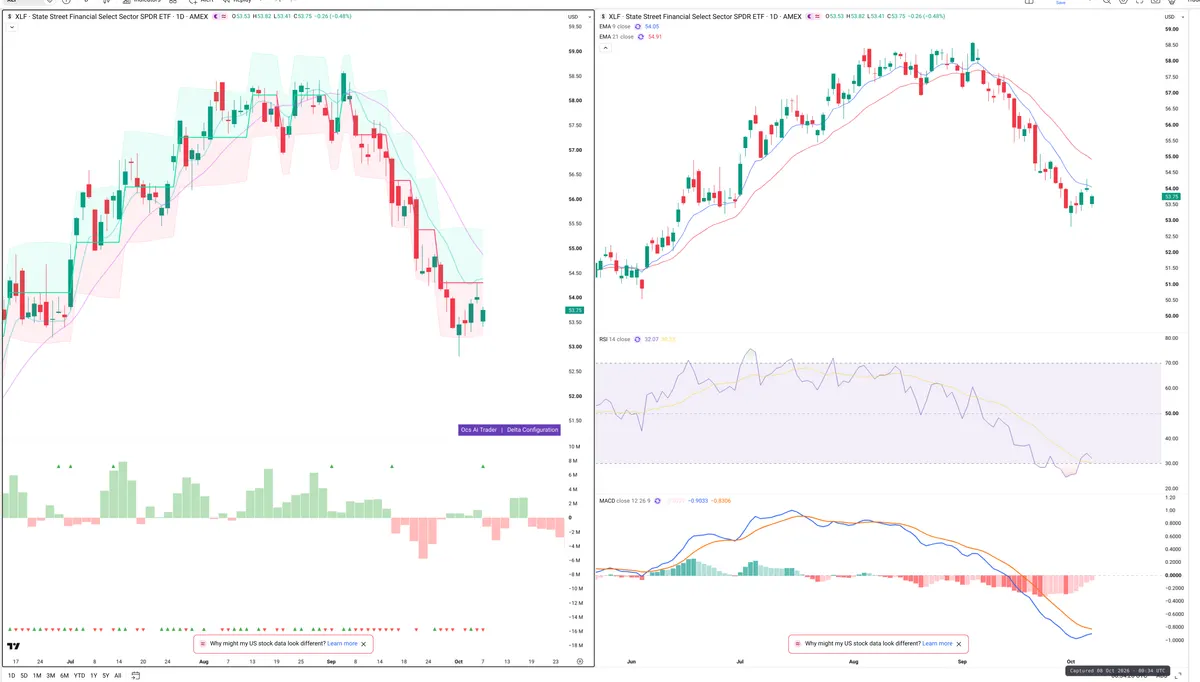Click the right chart current price label 53.75
Screen dimensions: 1200x682
pyautogui.click(x=1172, y=197)
